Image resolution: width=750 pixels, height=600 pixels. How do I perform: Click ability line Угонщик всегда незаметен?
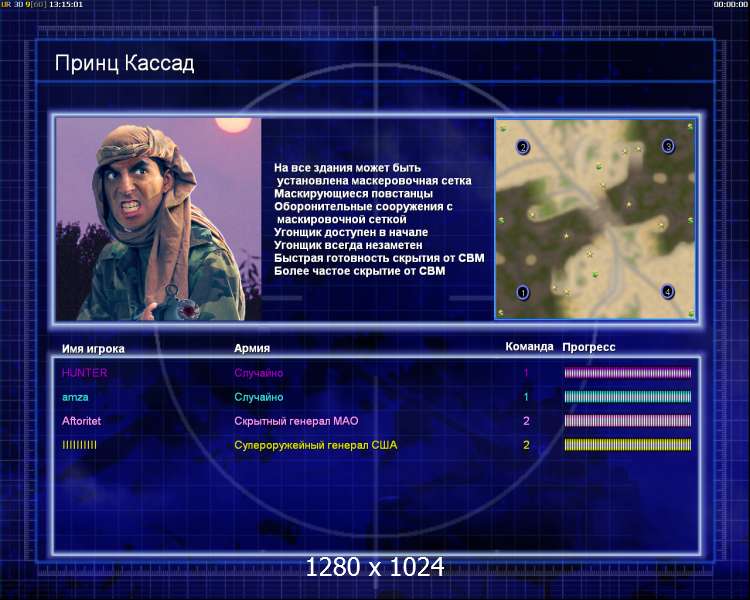pyautogui.click(x=348, y=245)
